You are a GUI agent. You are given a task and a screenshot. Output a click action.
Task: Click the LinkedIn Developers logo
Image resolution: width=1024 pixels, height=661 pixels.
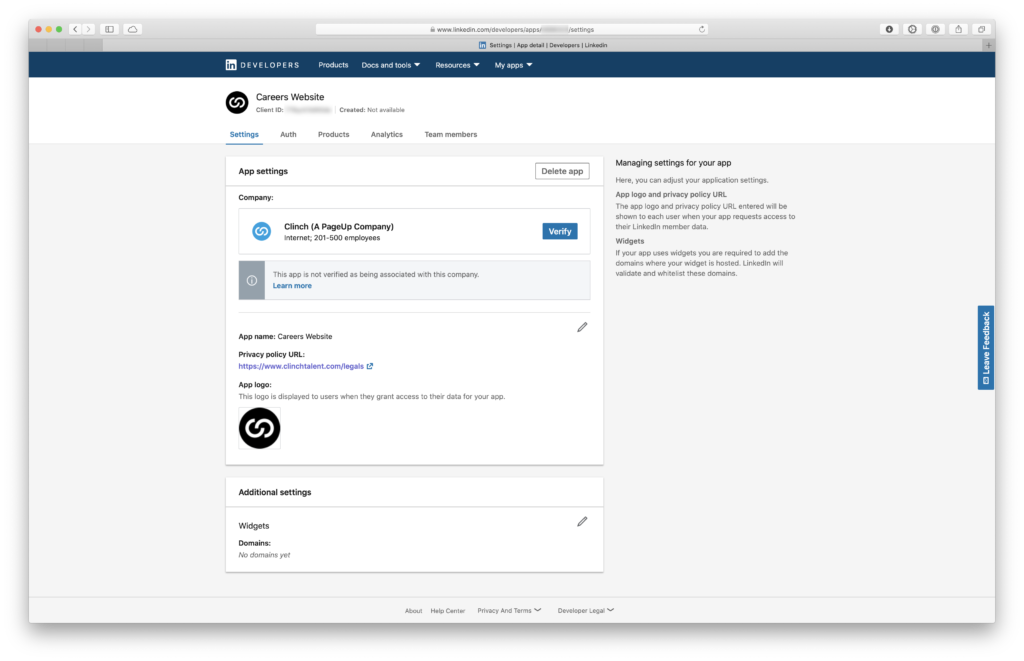tap(261, 65)
